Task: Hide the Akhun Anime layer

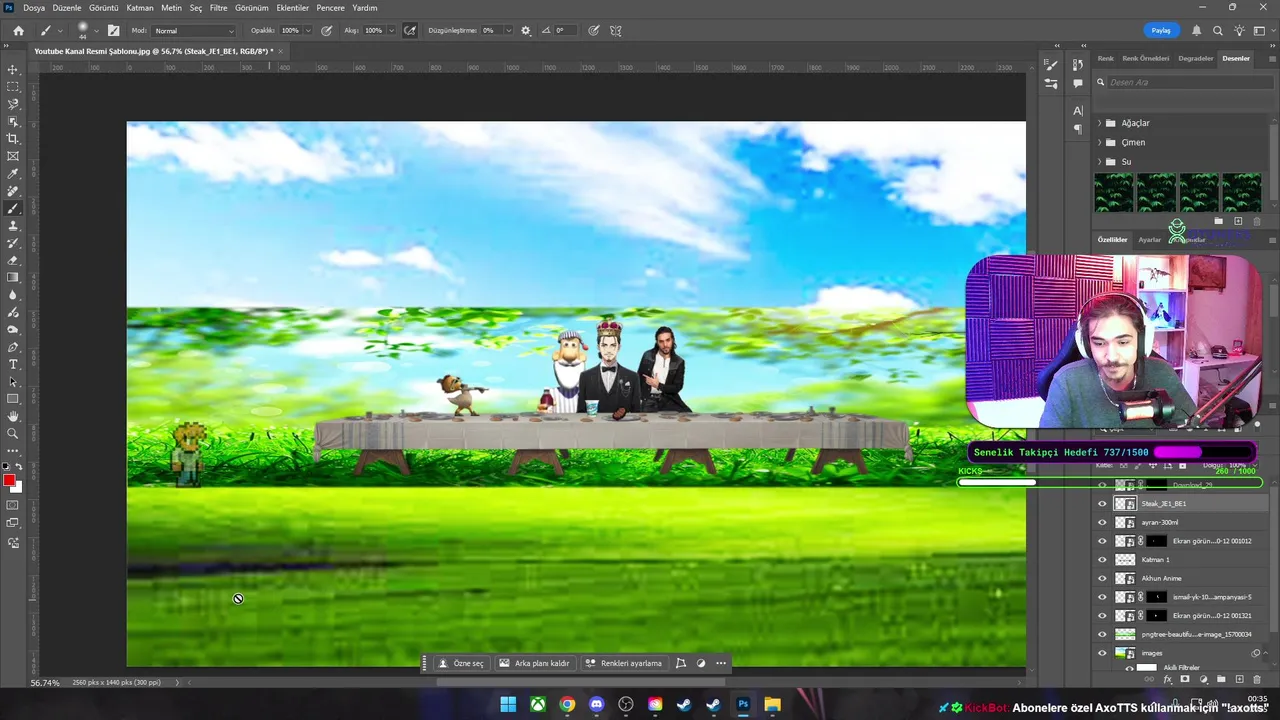Action: [1103, 579]
